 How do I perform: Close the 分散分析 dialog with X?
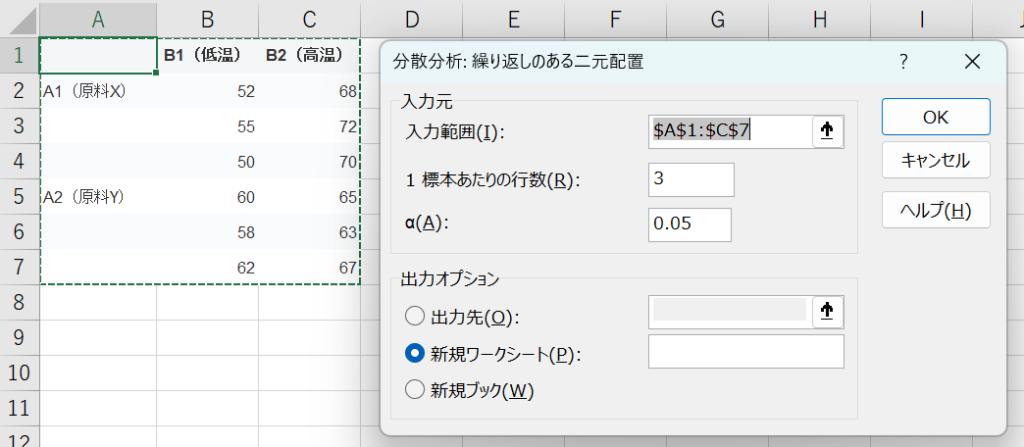(972, 62)
